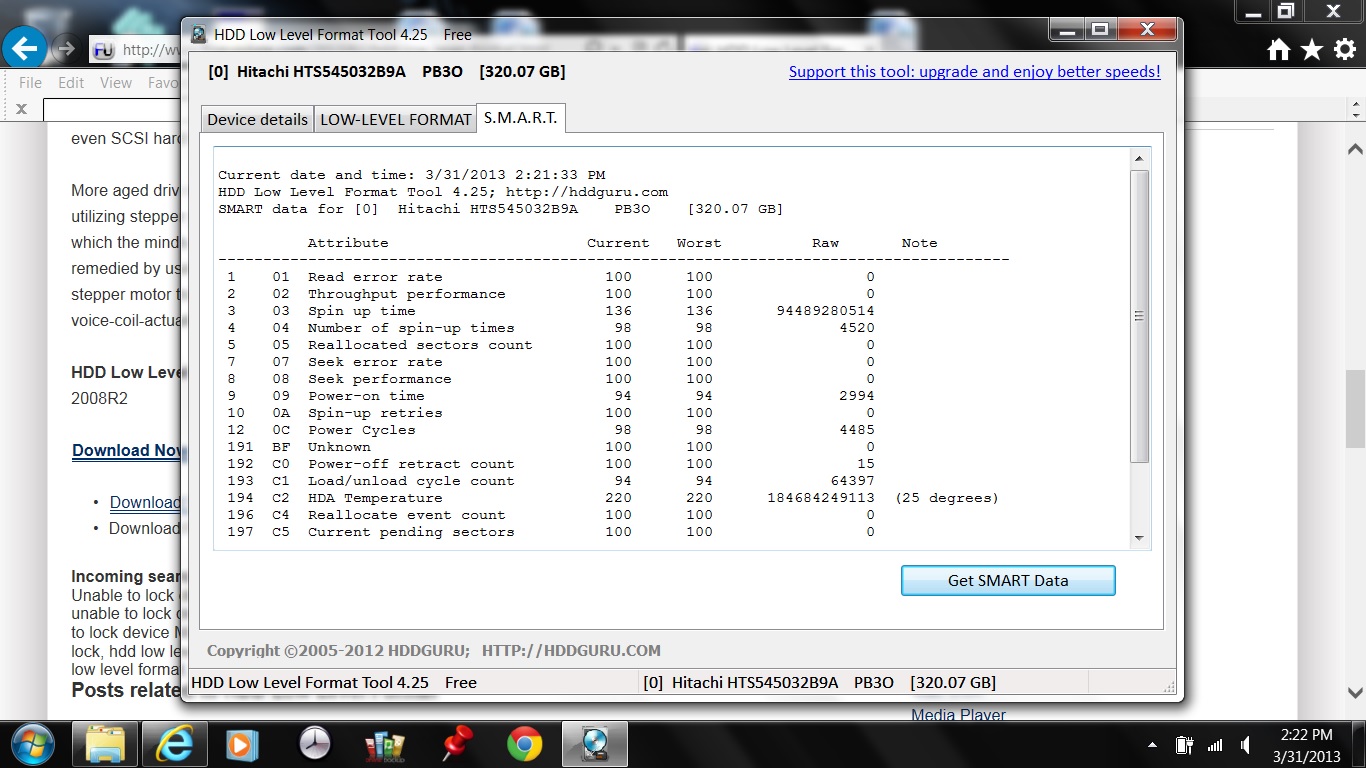Click the 'Seek error rate' attribute
1366x768 pixels.
tap(375, 362)
